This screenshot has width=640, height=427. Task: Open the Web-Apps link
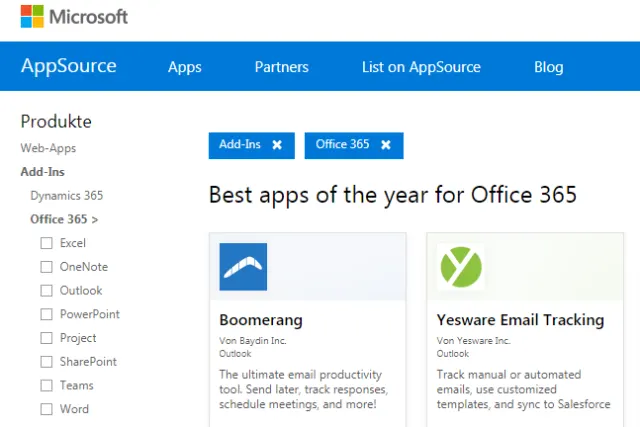click(48, 148)
